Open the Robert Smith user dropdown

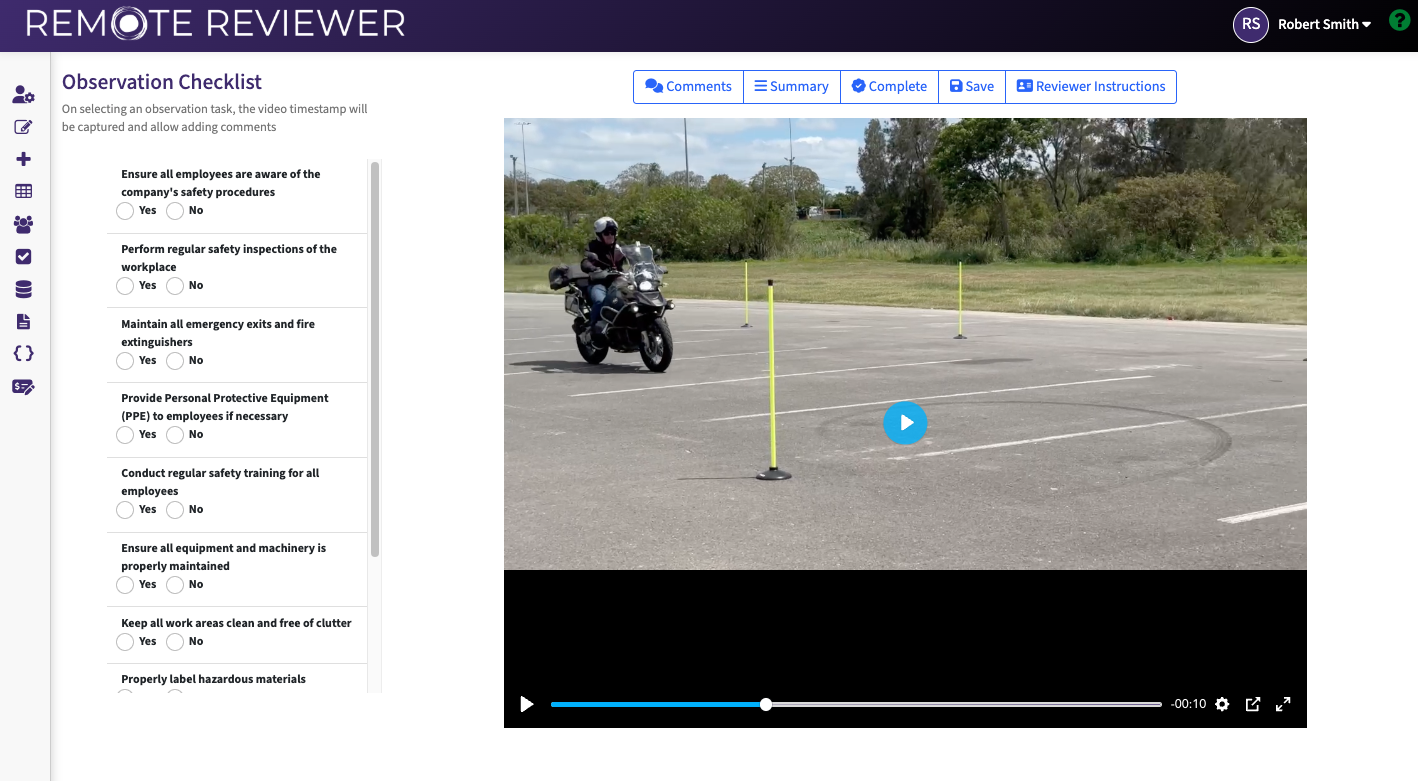(x=1323, y=24)
